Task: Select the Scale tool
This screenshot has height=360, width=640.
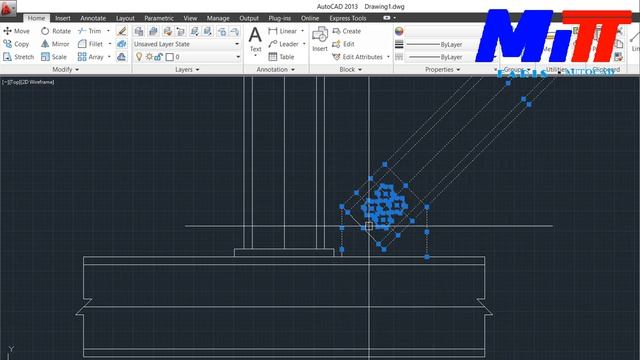Action: tap(54, 57)
